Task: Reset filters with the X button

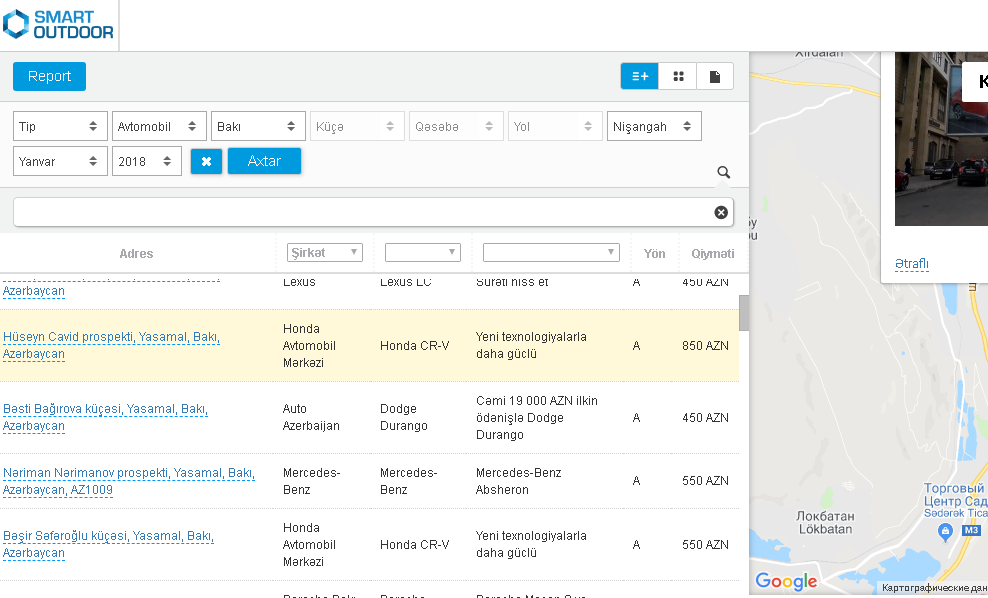Action: pyautogui.click(x=206, y=161)
